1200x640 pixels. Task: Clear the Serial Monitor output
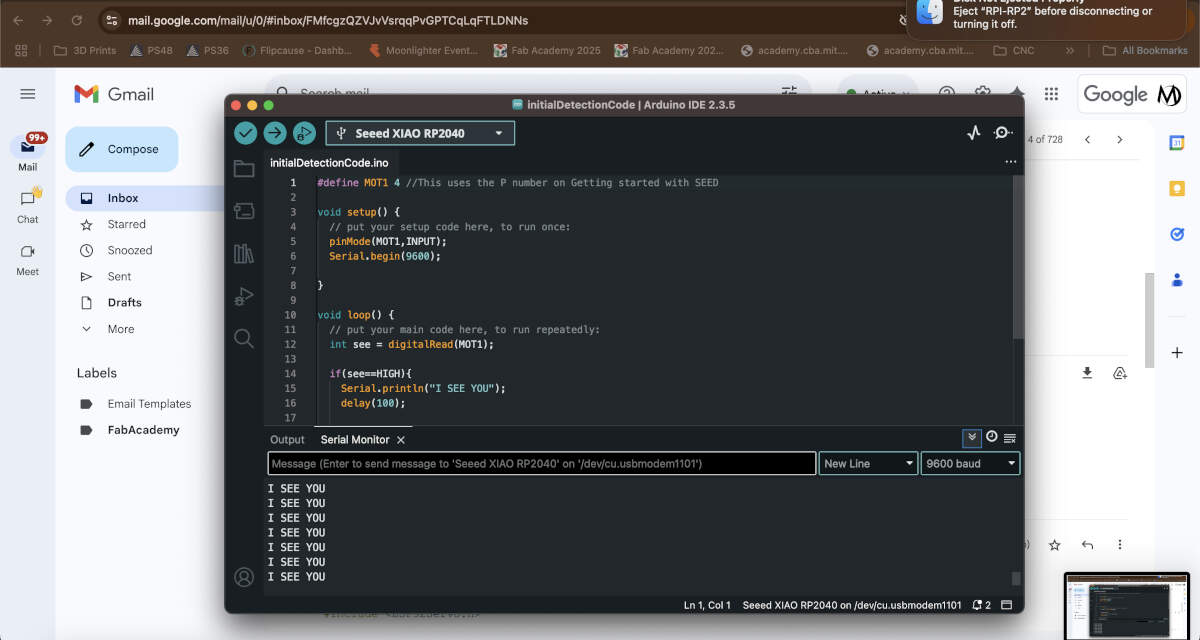1010,437
